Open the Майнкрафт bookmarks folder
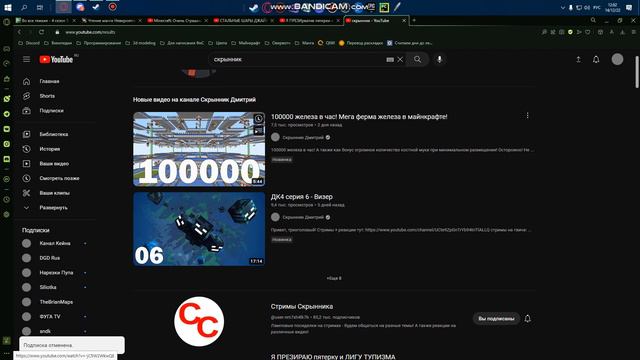640x360 pixels. click(x=246, y=43)
